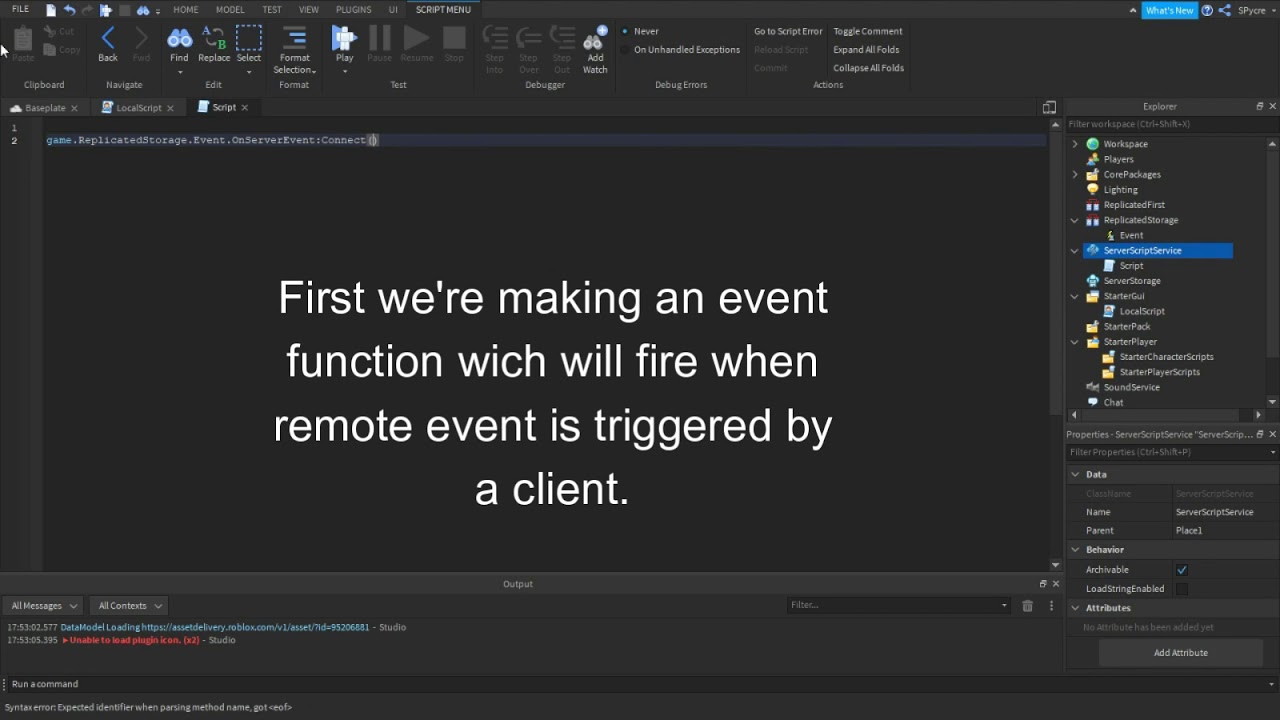Click Toggle Comment action
The image size is (1280, 720).
(867, 31)
